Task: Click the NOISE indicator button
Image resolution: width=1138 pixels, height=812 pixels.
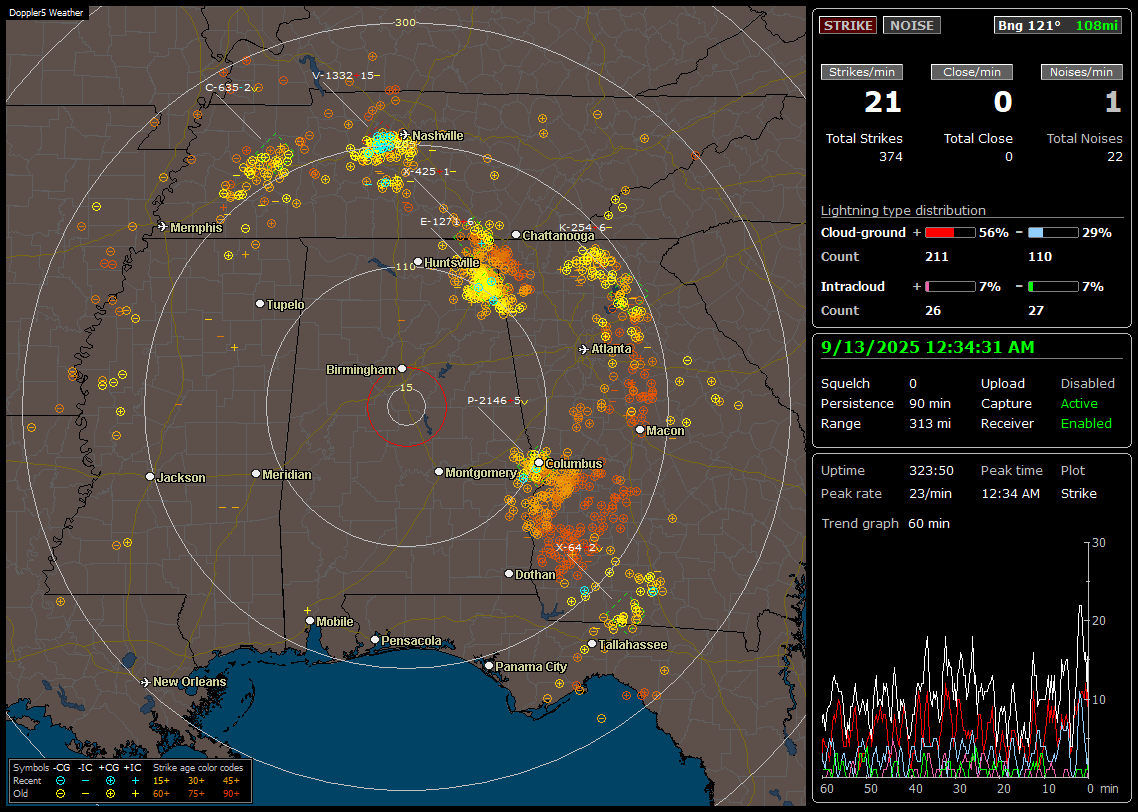Action: click(x=912, y=25)
